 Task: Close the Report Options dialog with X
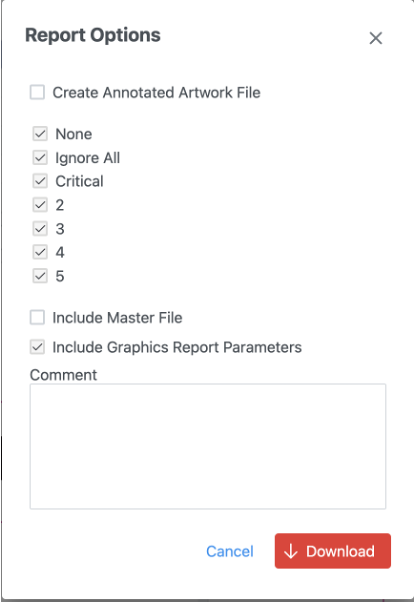click(x=376, y=38)
